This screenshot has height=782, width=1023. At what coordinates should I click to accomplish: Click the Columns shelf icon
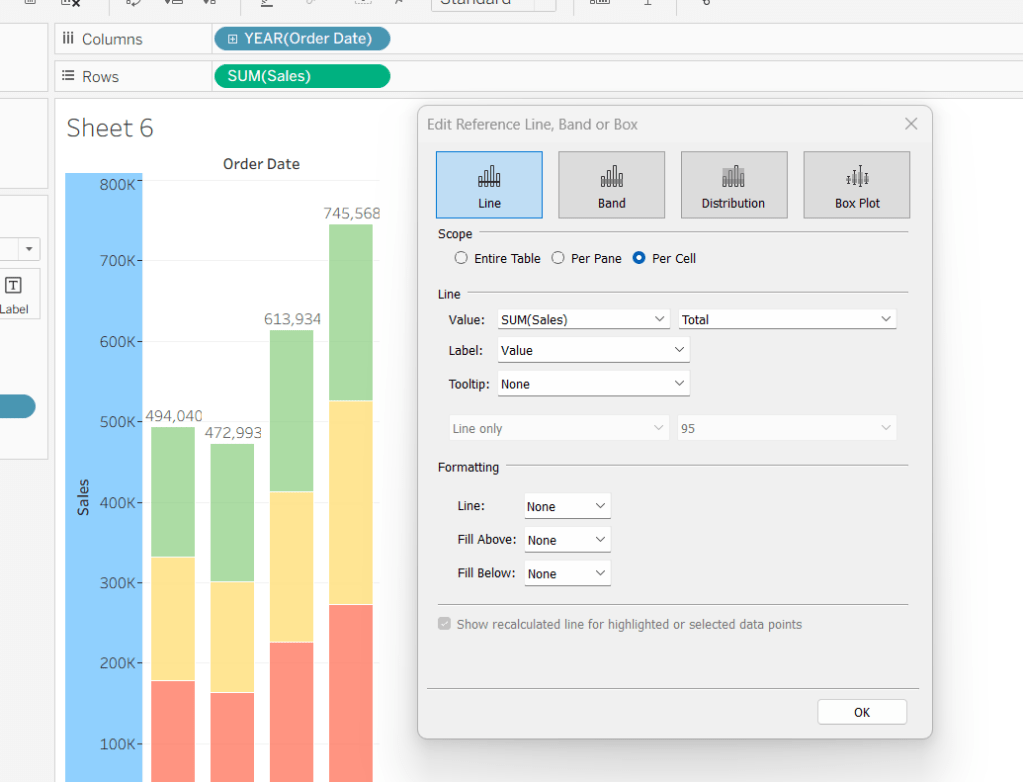pos(68,39)
